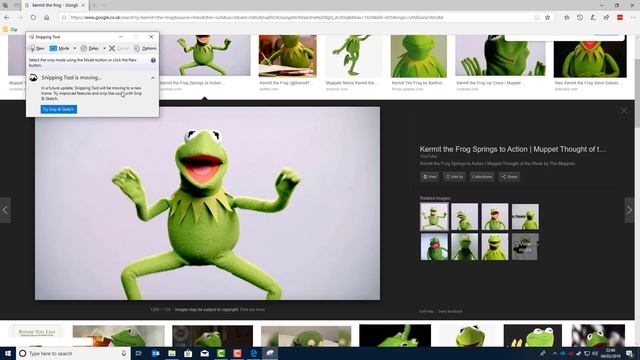
Task: Open the 'Kermit the Frog Springs to Action' title link
Action: [513, 149]
